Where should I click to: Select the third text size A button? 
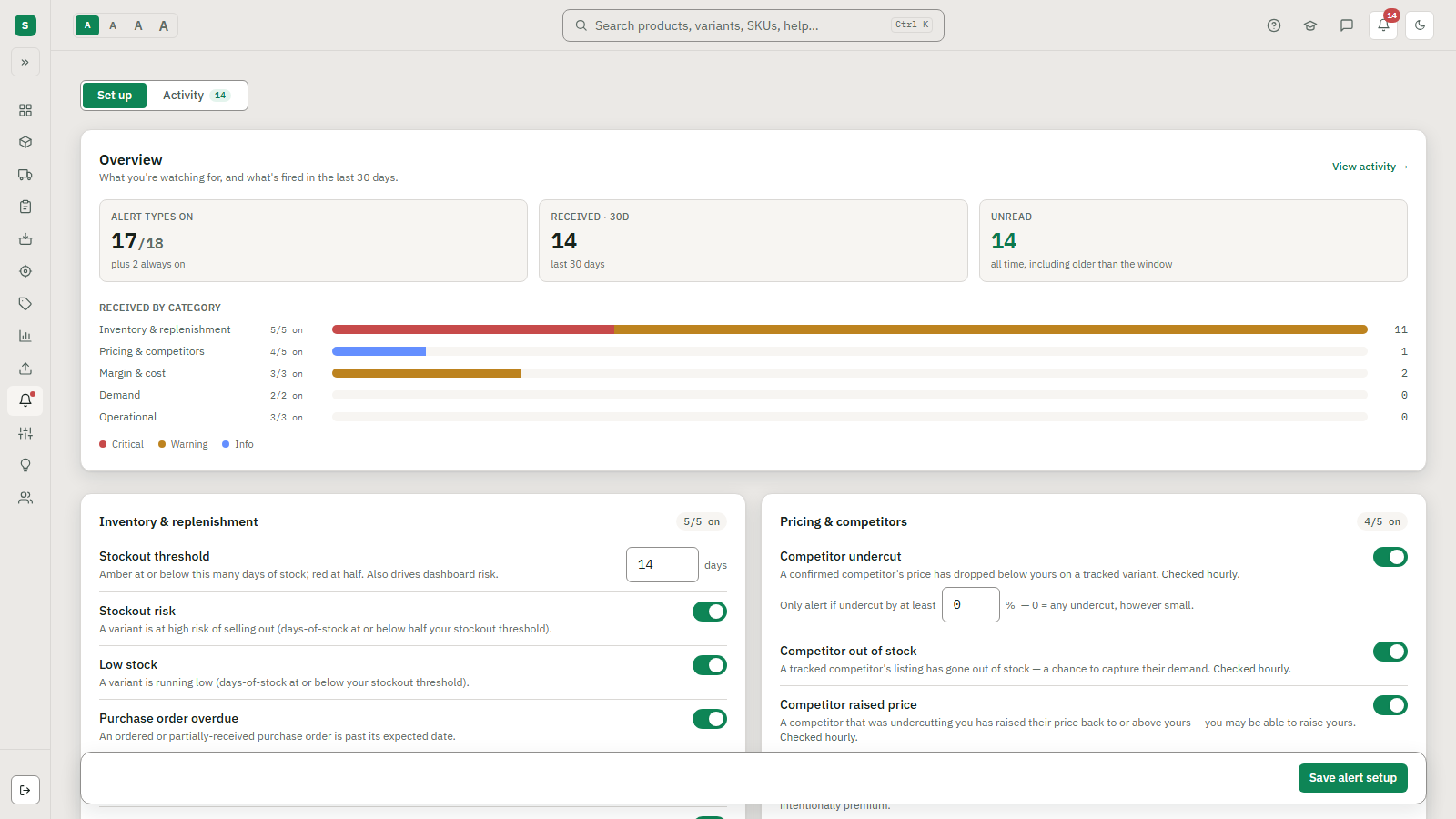(x=138, y=25)
